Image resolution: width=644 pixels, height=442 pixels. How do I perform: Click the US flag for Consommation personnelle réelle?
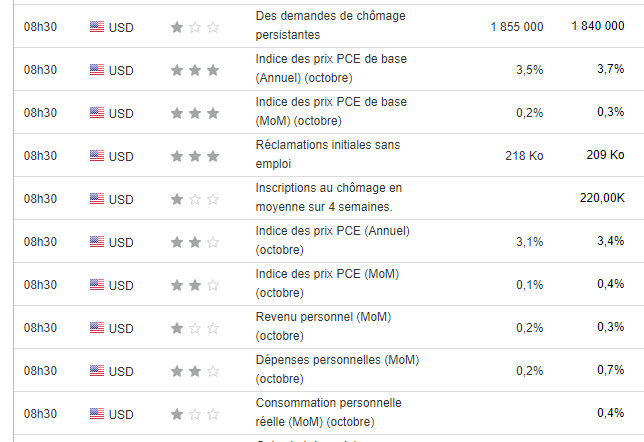(x=97, y=414)
